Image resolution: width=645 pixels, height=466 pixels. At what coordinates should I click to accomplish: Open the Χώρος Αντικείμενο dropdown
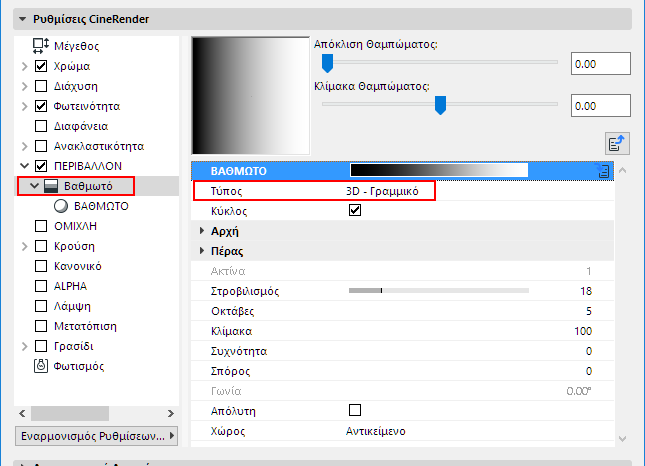(x=376, y=431)
